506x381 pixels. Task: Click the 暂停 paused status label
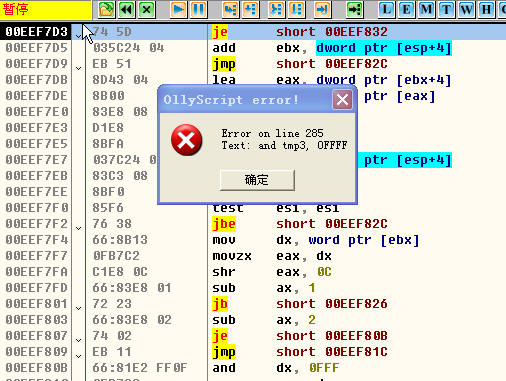(x=15, y=9)
